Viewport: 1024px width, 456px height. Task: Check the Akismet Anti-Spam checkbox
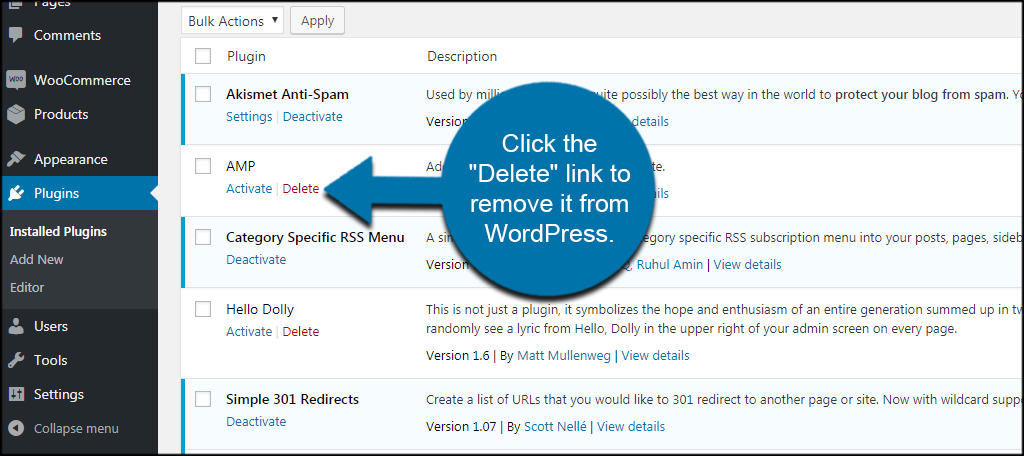click(203, 94)
